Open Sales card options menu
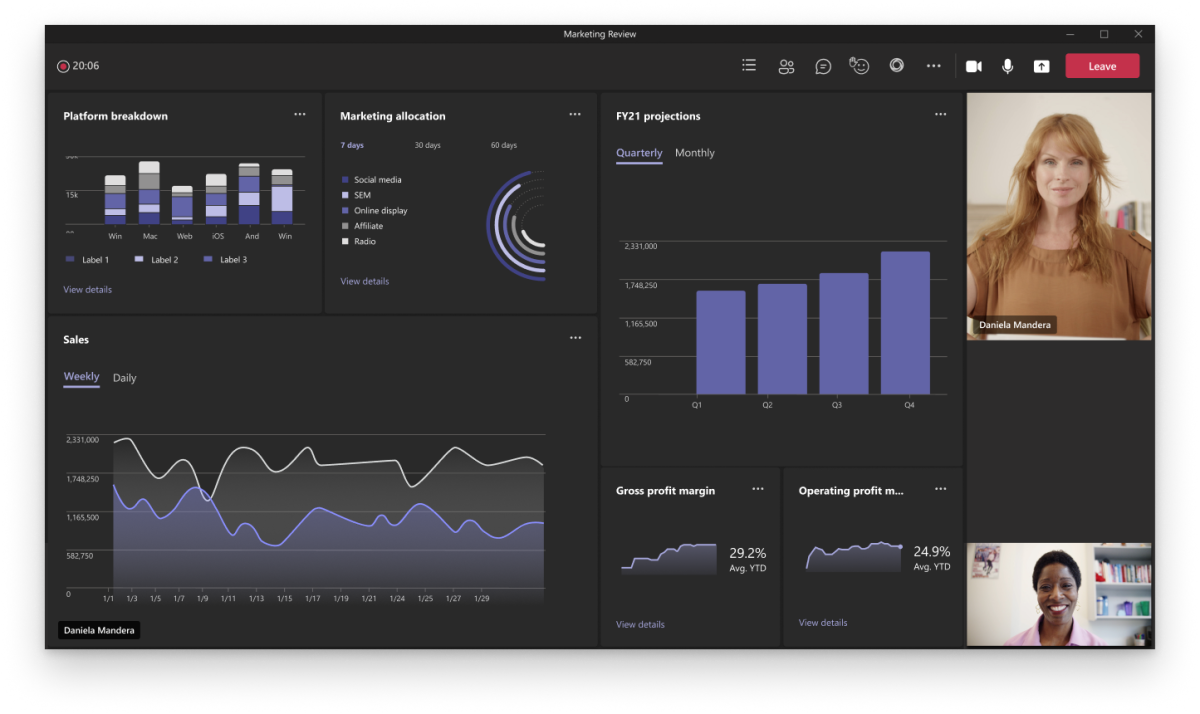Viewport: 1200px width, 714px height. [575, 338]
